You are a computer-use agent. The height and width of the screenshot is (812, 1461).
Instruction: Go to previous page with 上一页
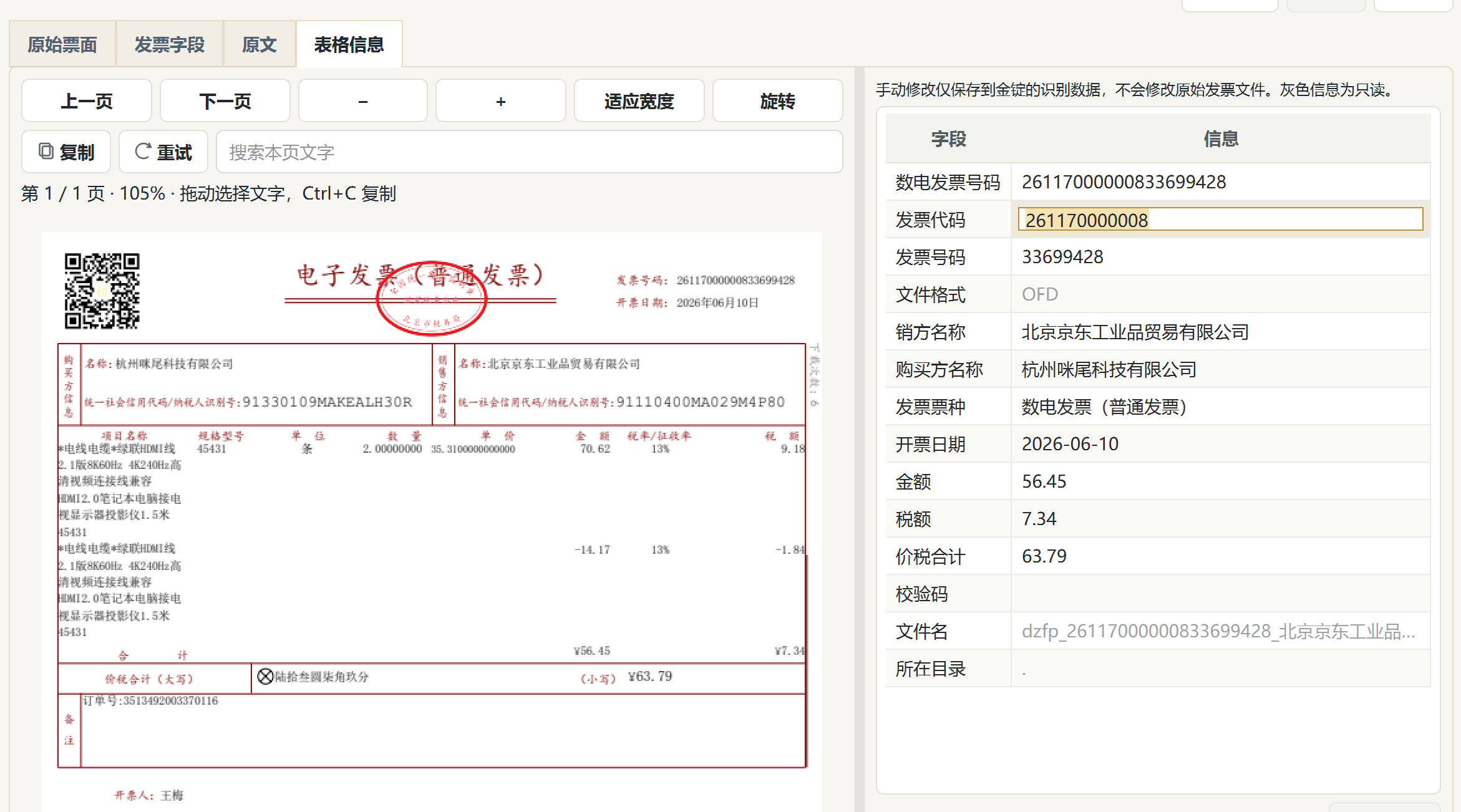pos(87,100)
